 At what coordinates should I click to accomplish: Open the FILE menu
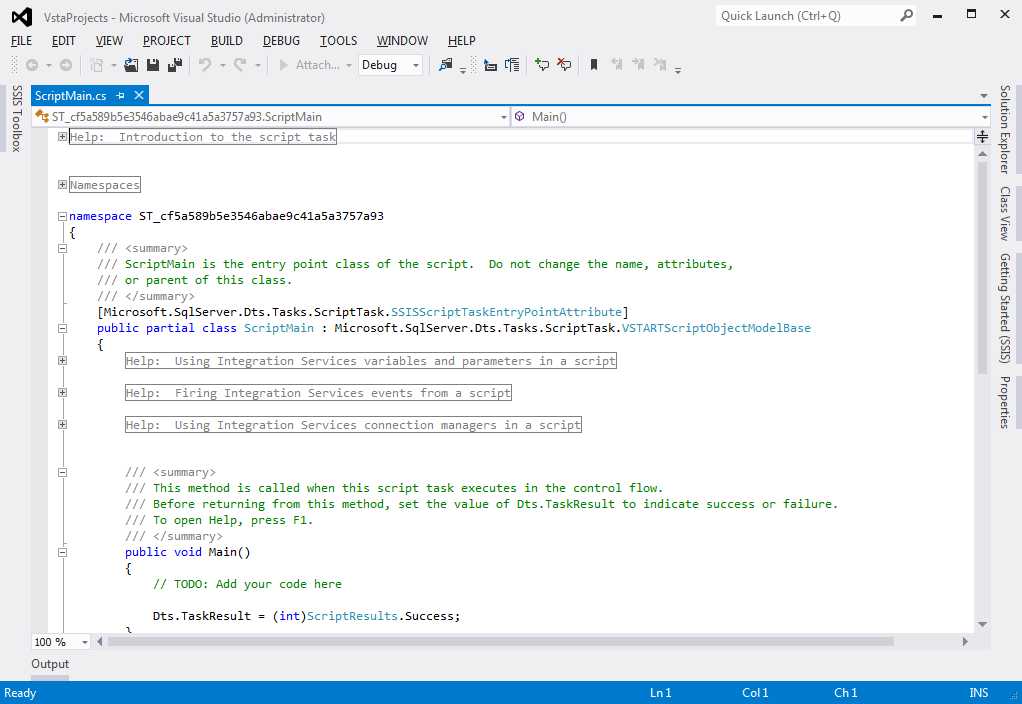pos(22,40)
